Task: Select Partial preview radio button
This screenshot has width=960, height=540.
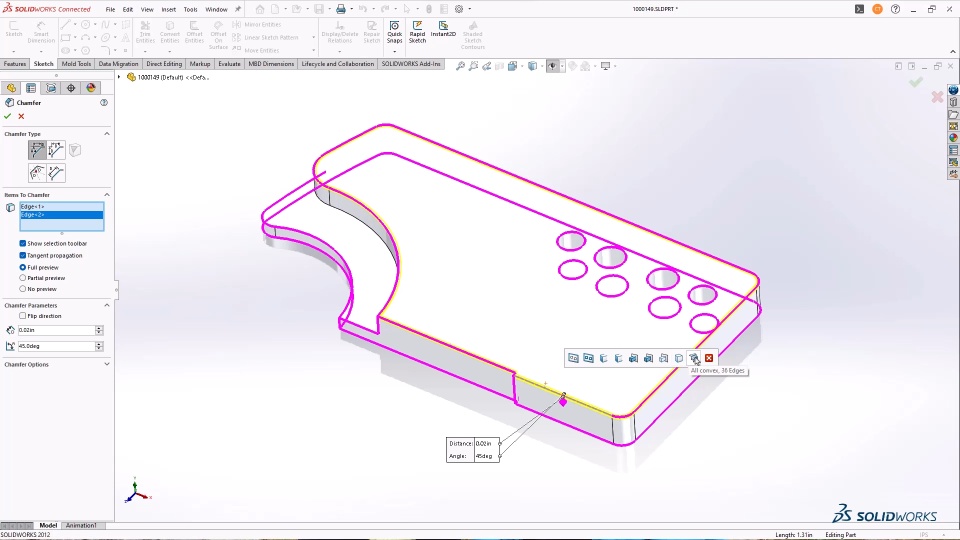Action: point(23,278)
